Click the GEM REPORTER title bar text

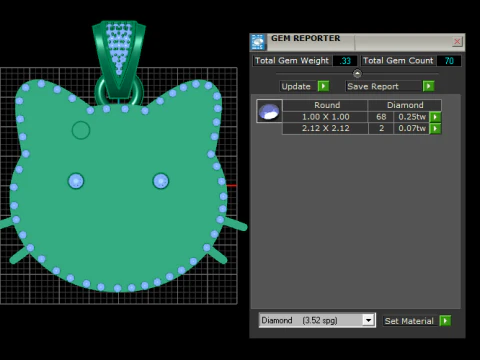tap(305, 39)
